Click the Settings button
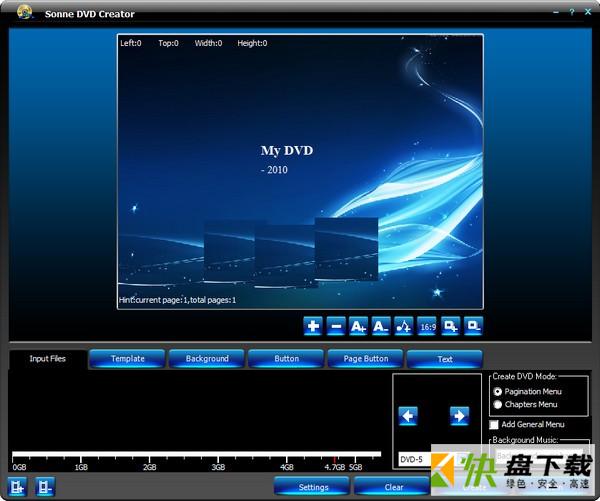This screenshot has width=600, height=501. 313,487
